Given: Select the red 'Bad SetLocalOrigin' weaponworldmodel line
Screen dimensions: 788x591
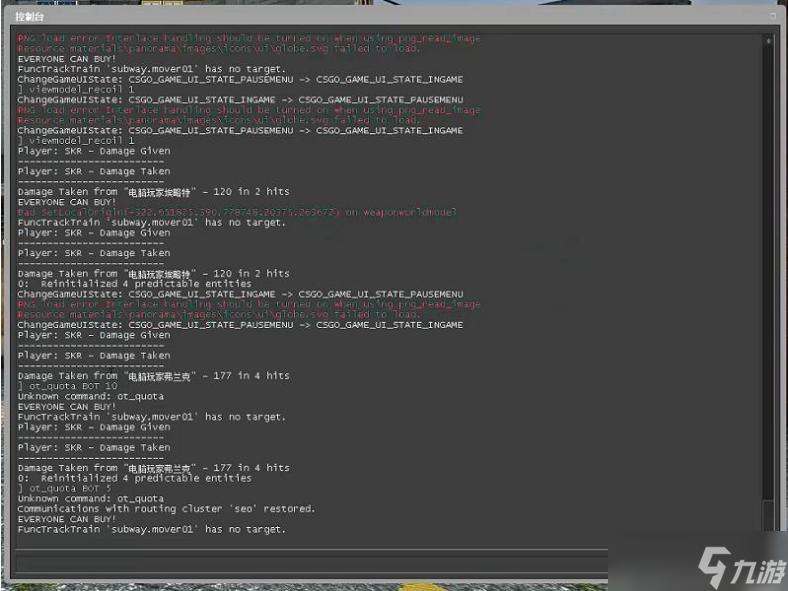Looking at the screenshot, I should (x=237, y=213).
